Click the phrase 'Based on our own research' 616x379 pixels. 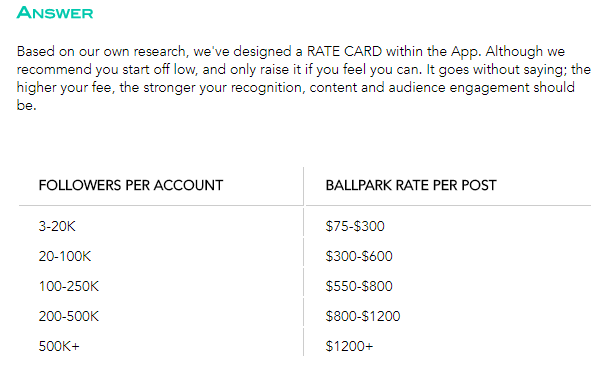click(101, 51)
